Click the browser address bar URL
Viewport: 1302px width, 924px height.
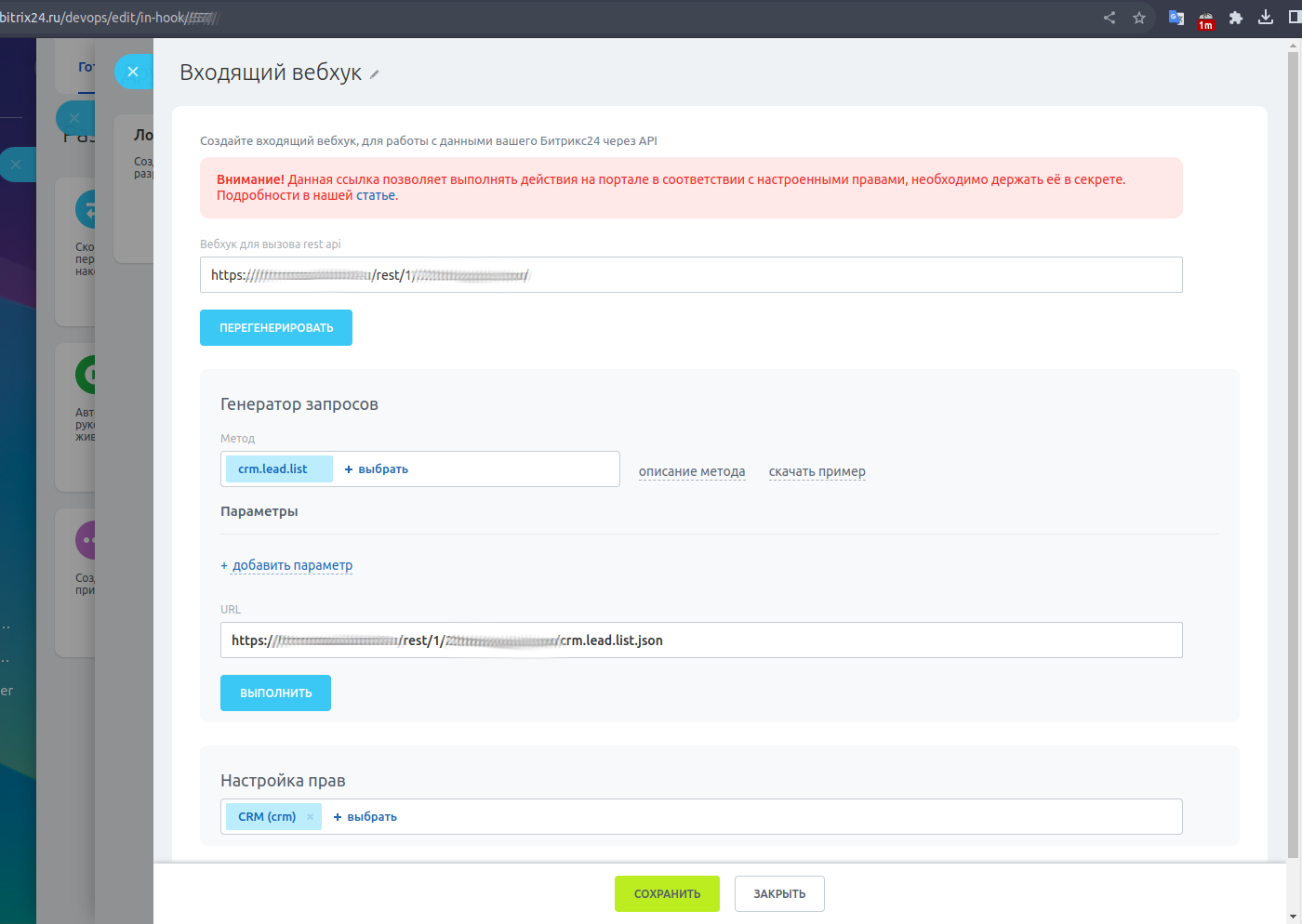pyautogui.click(x=110, y=18)
